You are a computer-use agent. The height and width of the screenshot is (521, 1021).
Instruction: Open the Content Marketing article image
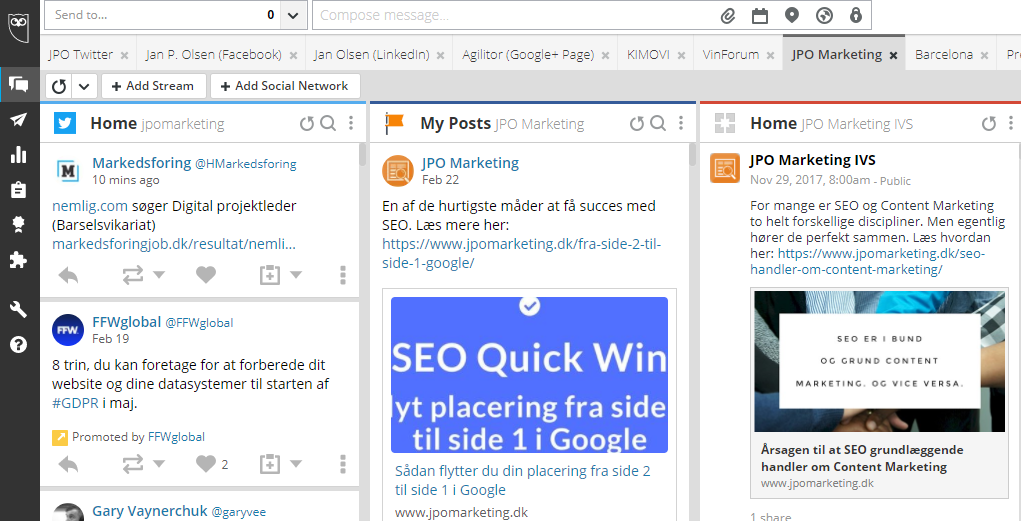[x=879, y=361]
